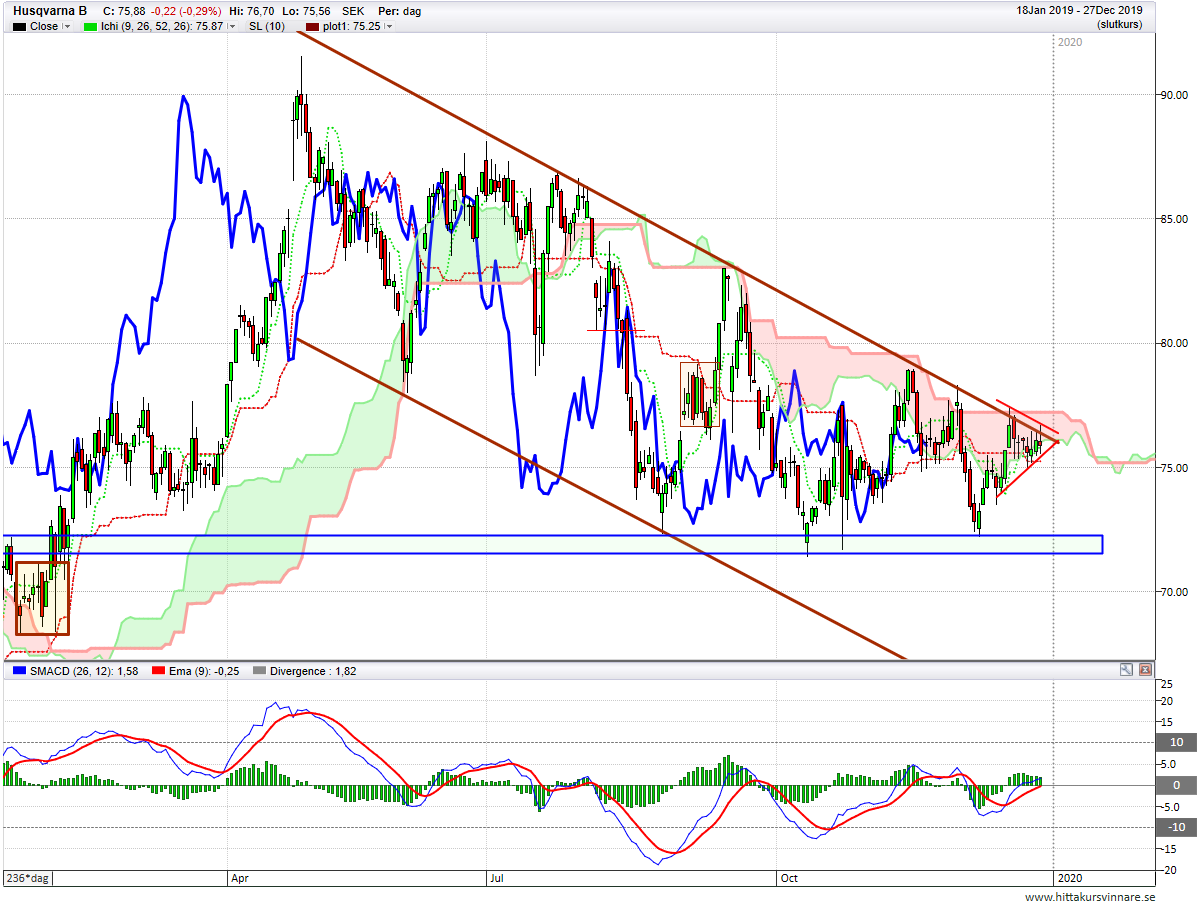Click the indicator level 0 marker
The image size is (1200, 902).
coord(1175,785)
